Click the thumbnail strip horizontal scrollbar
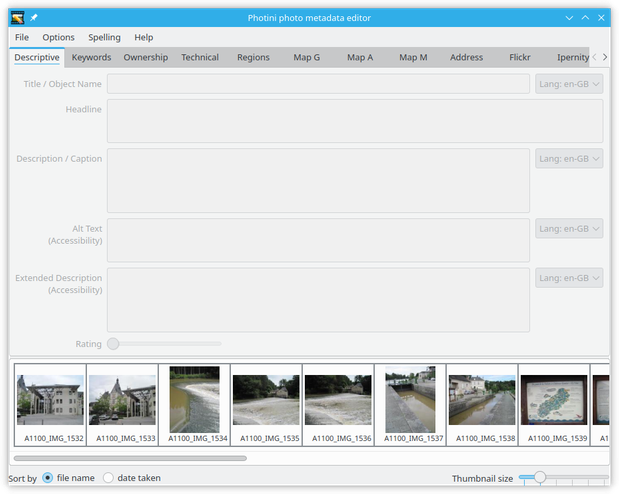 (130, 458)
